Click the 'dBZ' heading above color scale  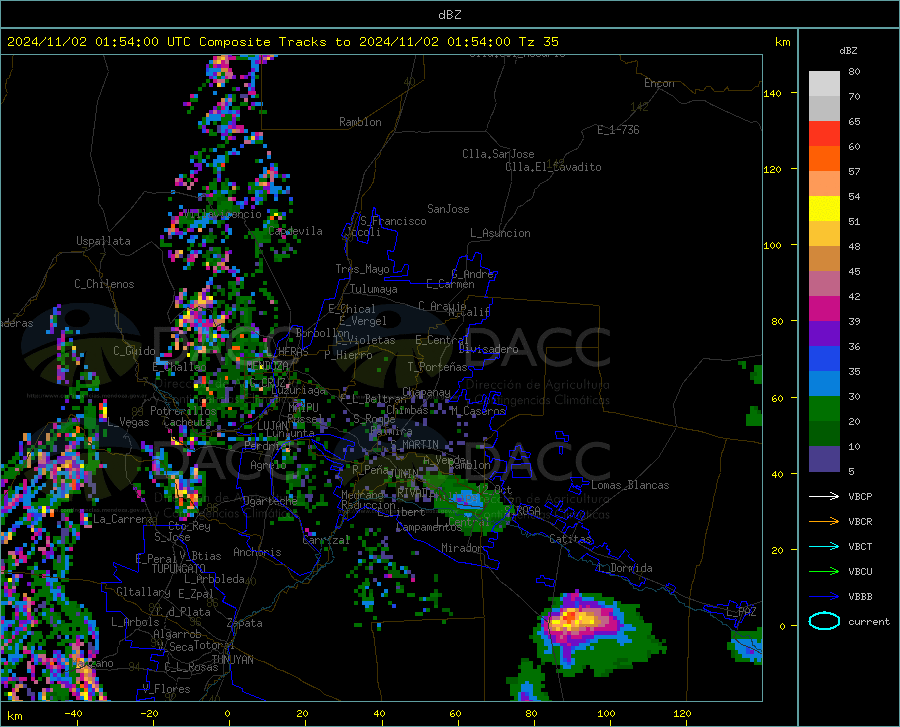pos(848,50)
